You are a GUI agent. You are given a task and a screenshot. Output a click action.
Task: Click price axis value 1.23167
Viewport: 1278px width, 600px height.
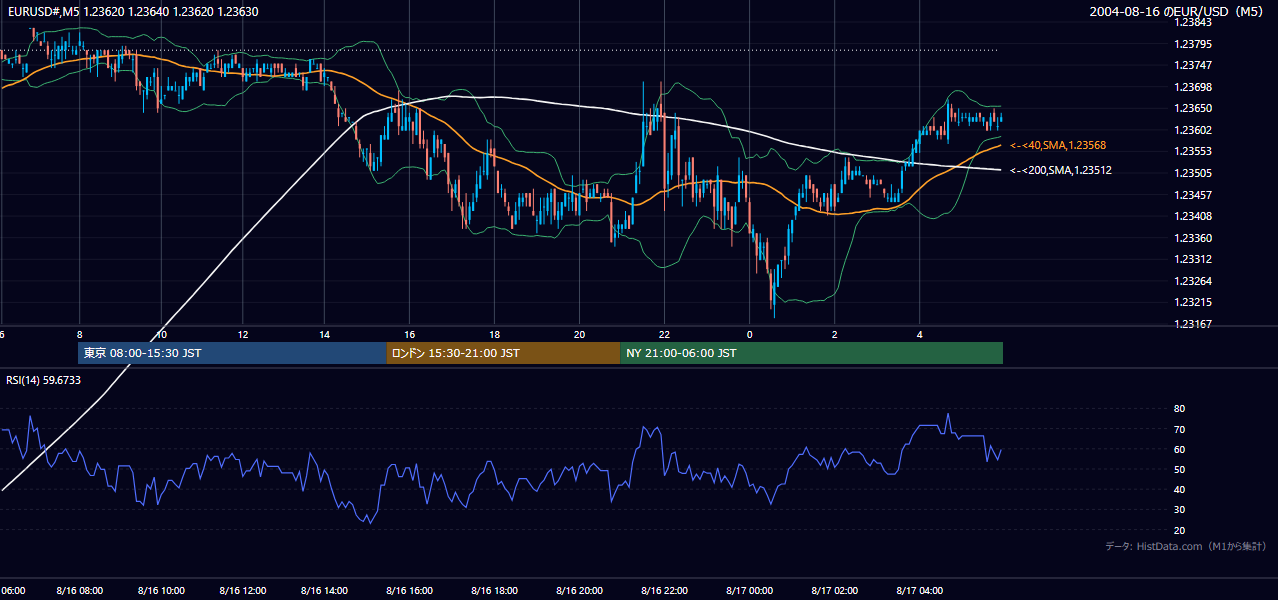[x=1192, y=324]
